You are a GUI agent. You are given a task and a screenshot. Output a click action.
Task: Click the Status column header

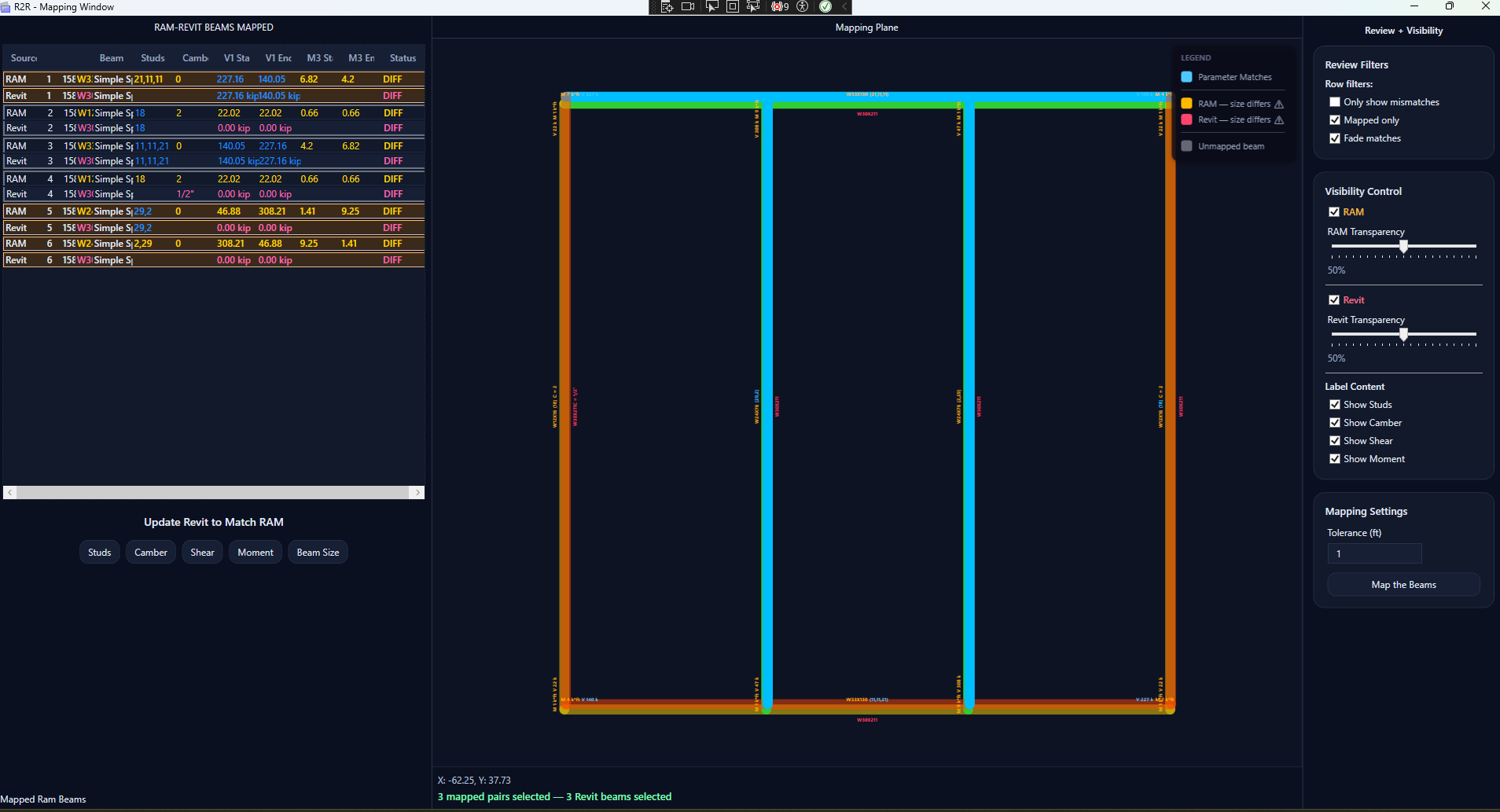pyautogui.click(x=403, y=58)
